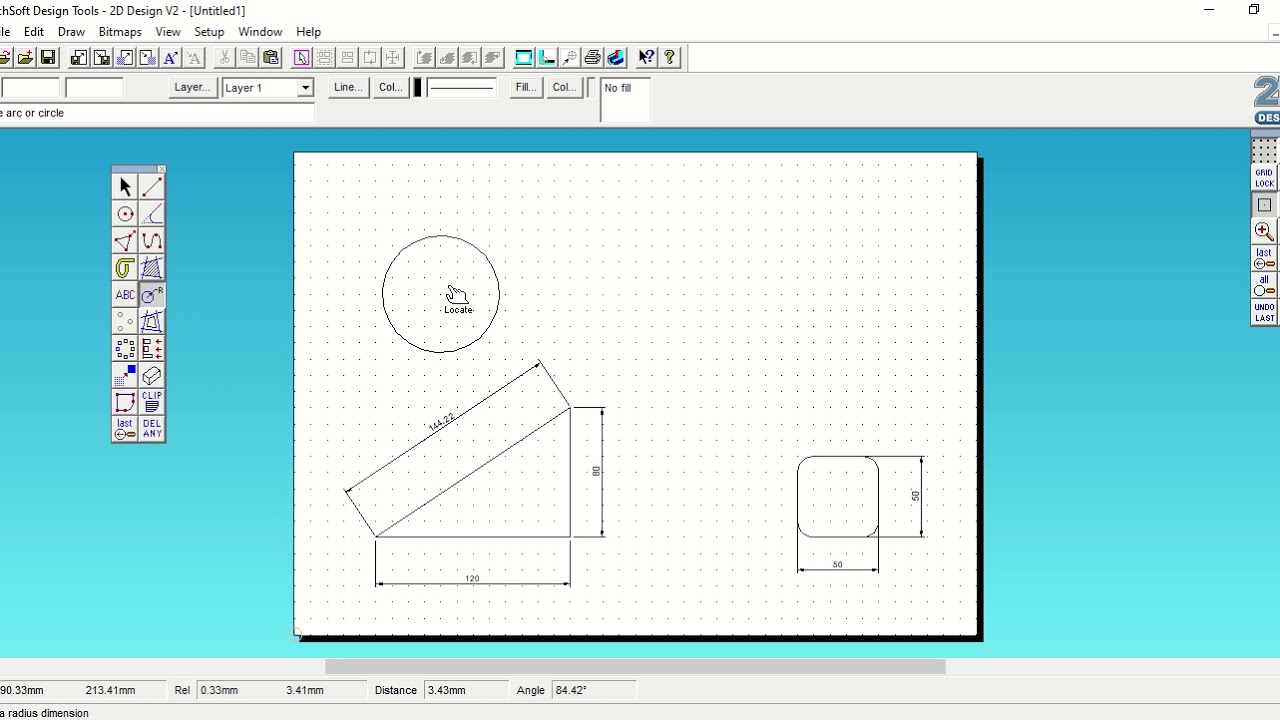Screen dimensions: 1280x720
Task: Choose the S-shaped curve tool
Action: 152,241
